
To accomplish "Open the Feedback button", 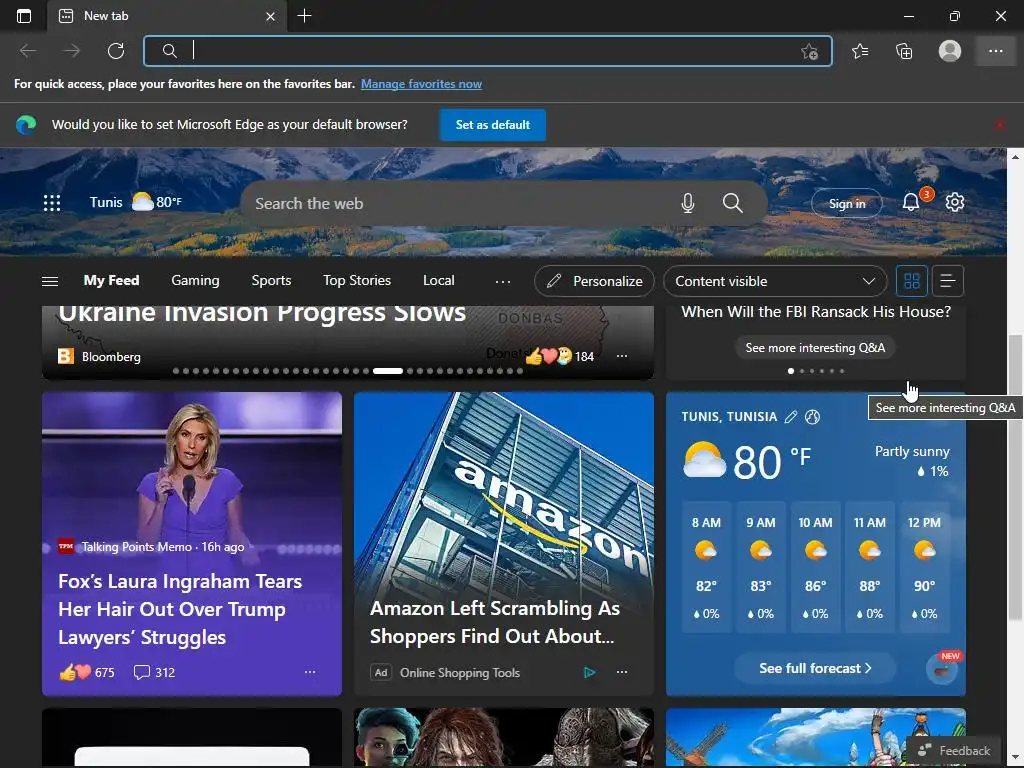I will pyautogui.click(x=955, y=750).
